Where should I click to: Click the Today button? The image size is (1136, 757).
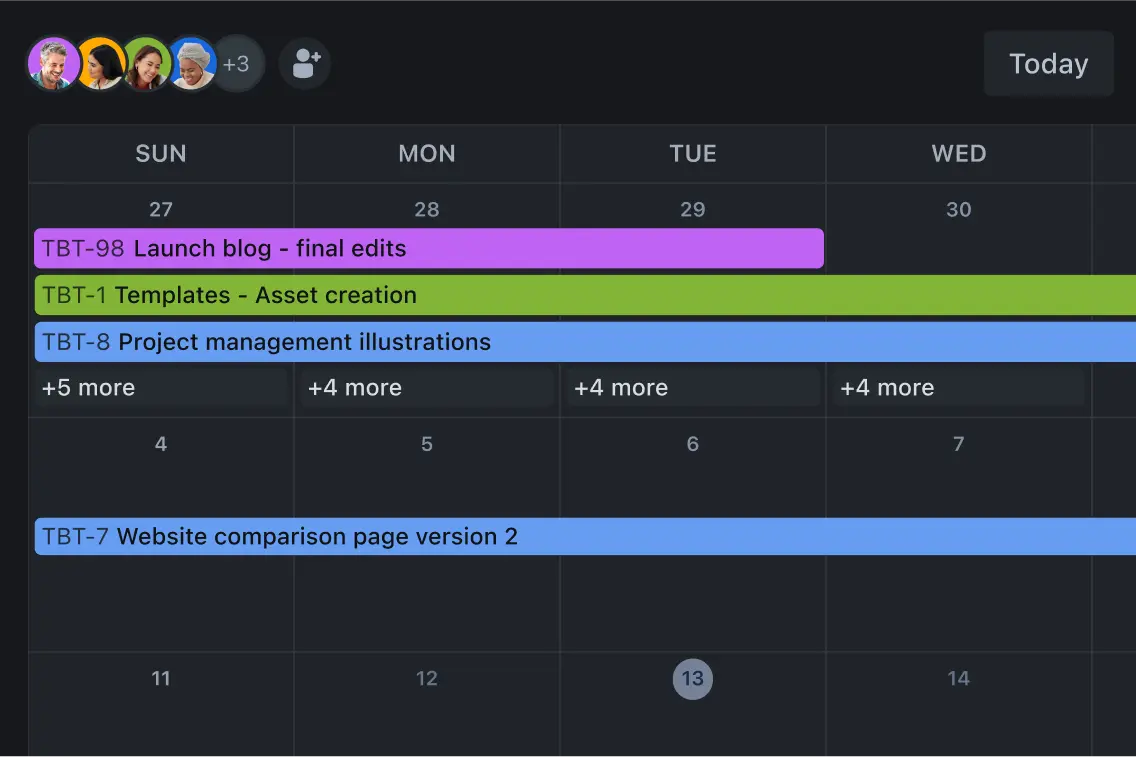pos(1048,63)
